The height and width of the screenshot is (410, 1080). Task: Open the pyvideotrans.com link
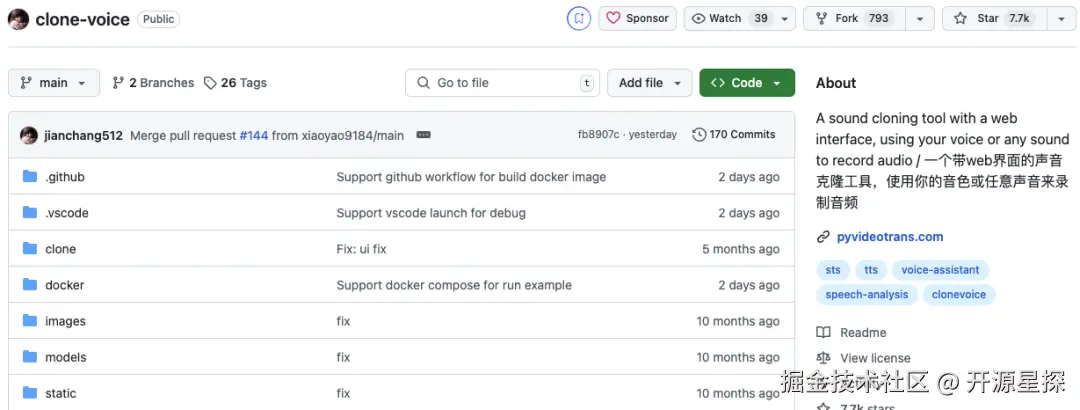(x=889, y=237)
